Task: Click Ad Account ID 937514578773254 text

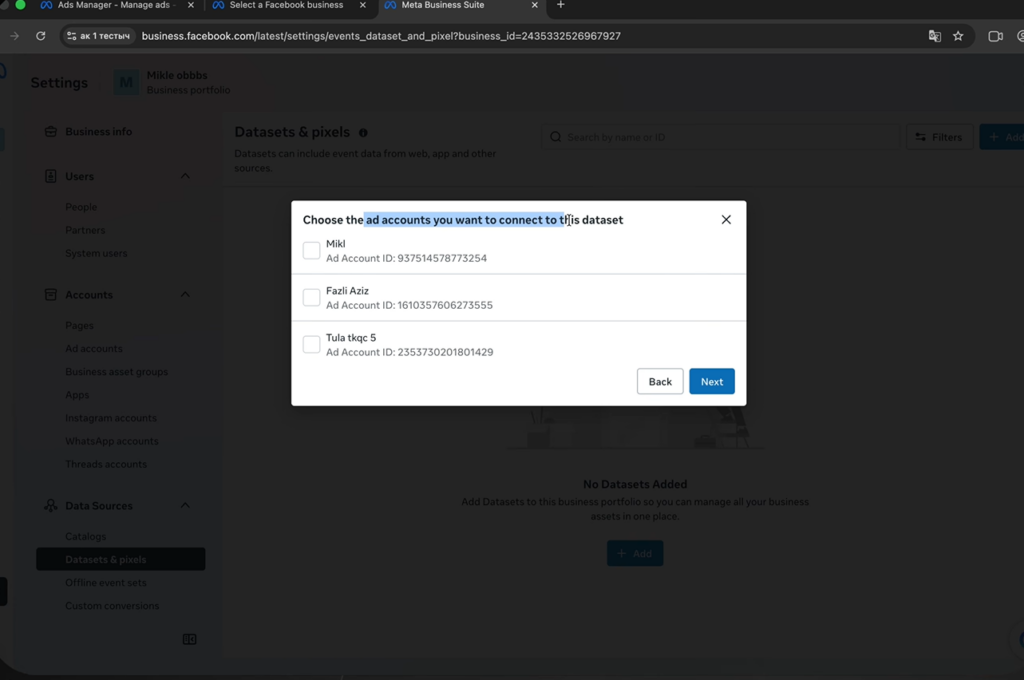Action: pos(406,258)
